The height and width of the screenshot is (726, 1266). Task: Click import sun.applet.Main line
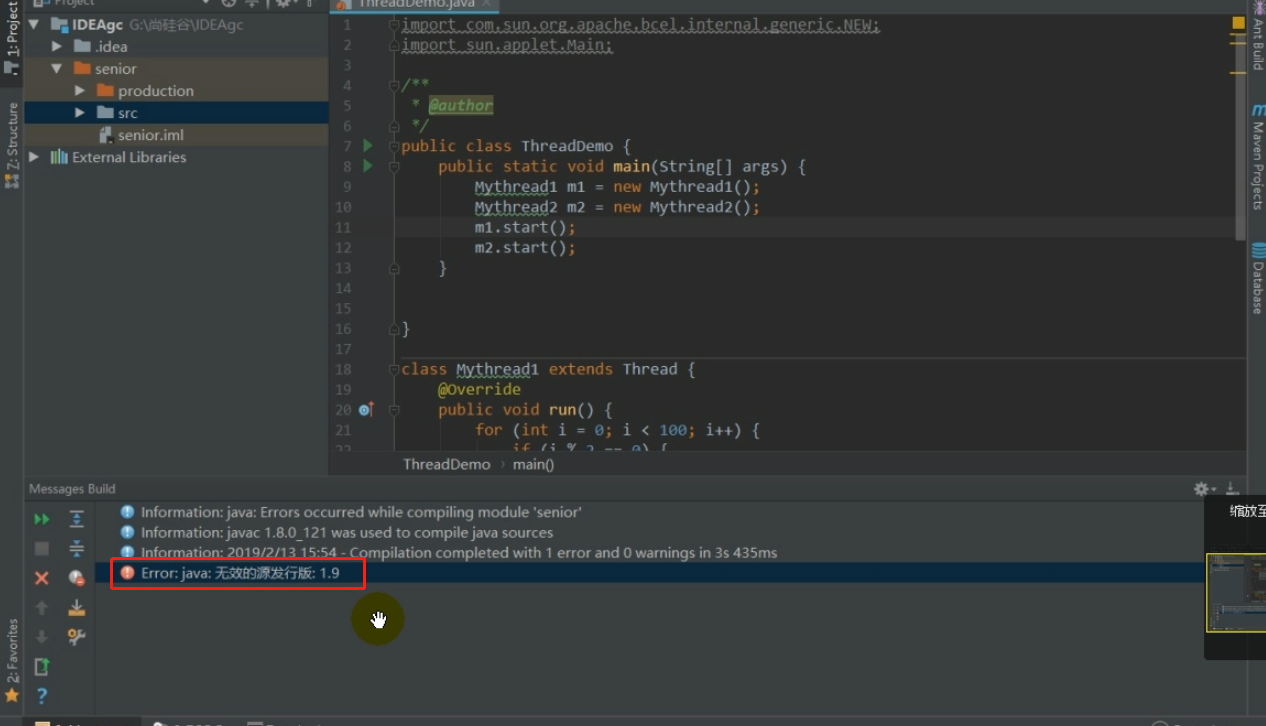[507, 45]
